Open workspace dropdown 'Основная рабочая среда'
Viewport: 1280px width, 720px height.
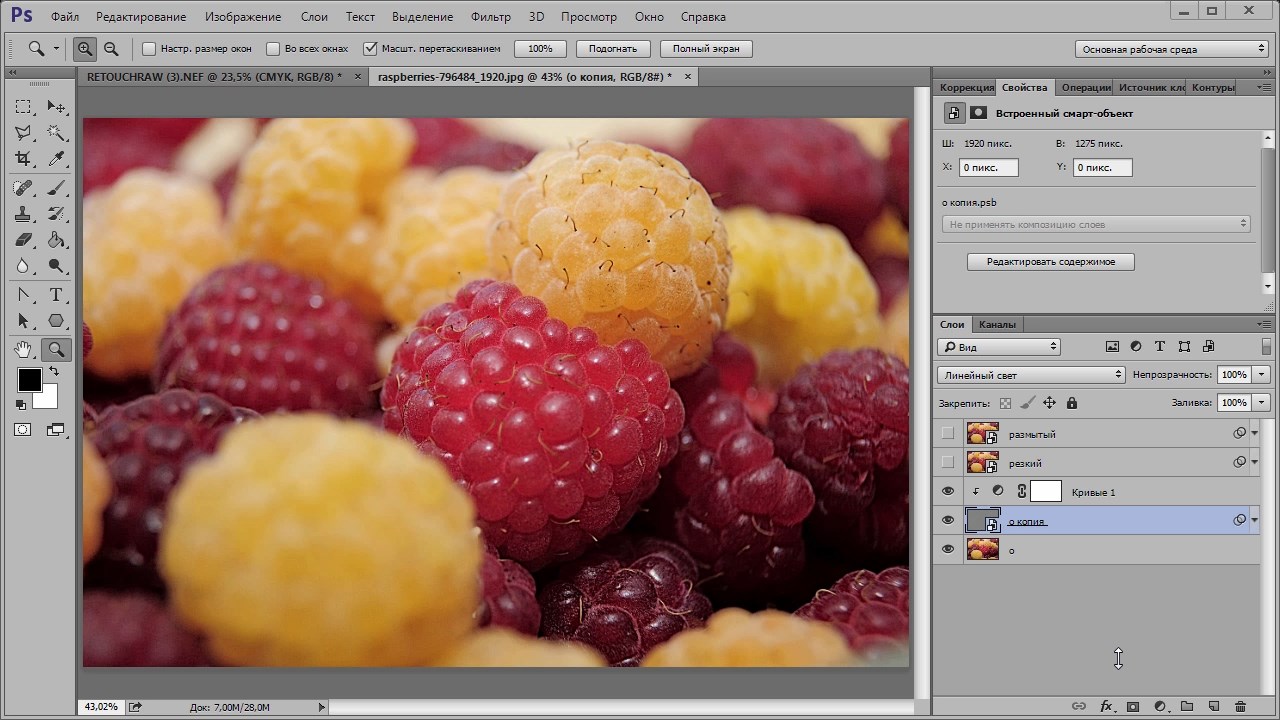click(1172, 48)
